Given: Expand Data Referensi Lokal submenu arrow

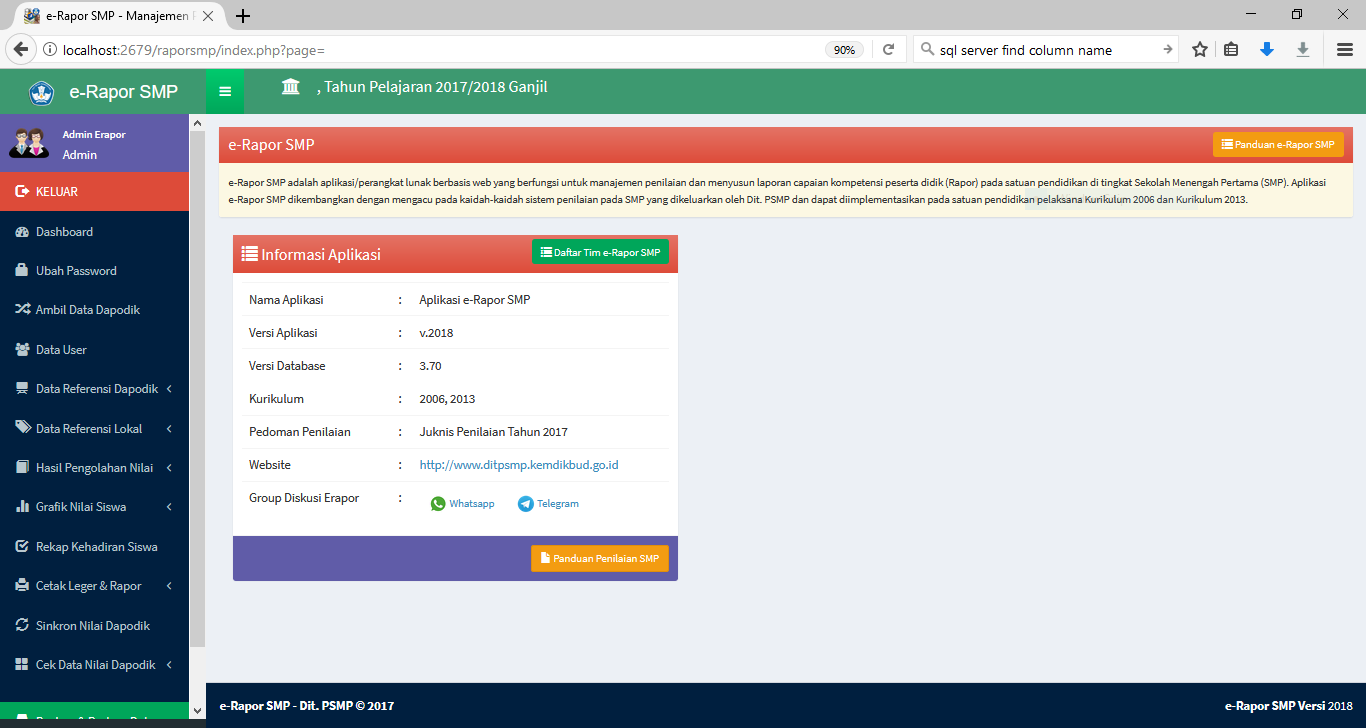Looking at the screenshot, I should click(169, 429).
